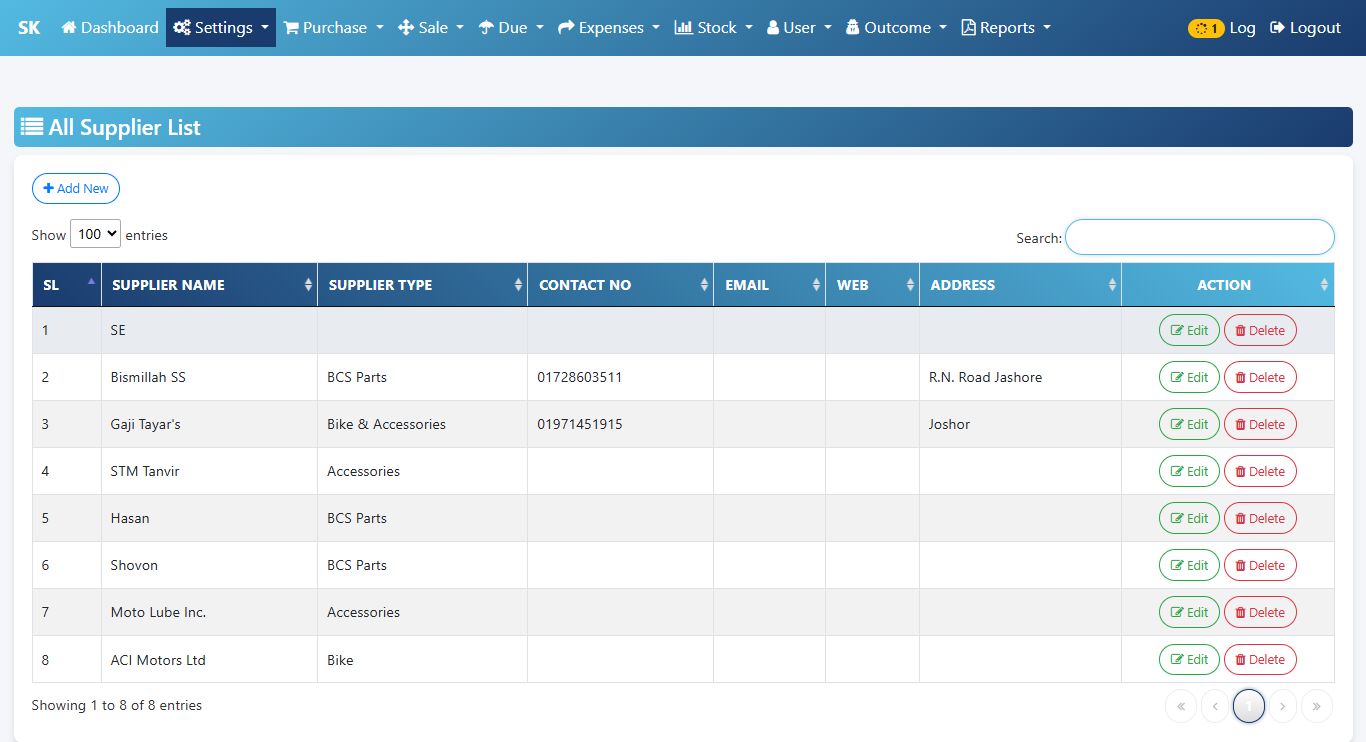
Task: Sort table by SL column arrow
Action: (x=92, y=282)
